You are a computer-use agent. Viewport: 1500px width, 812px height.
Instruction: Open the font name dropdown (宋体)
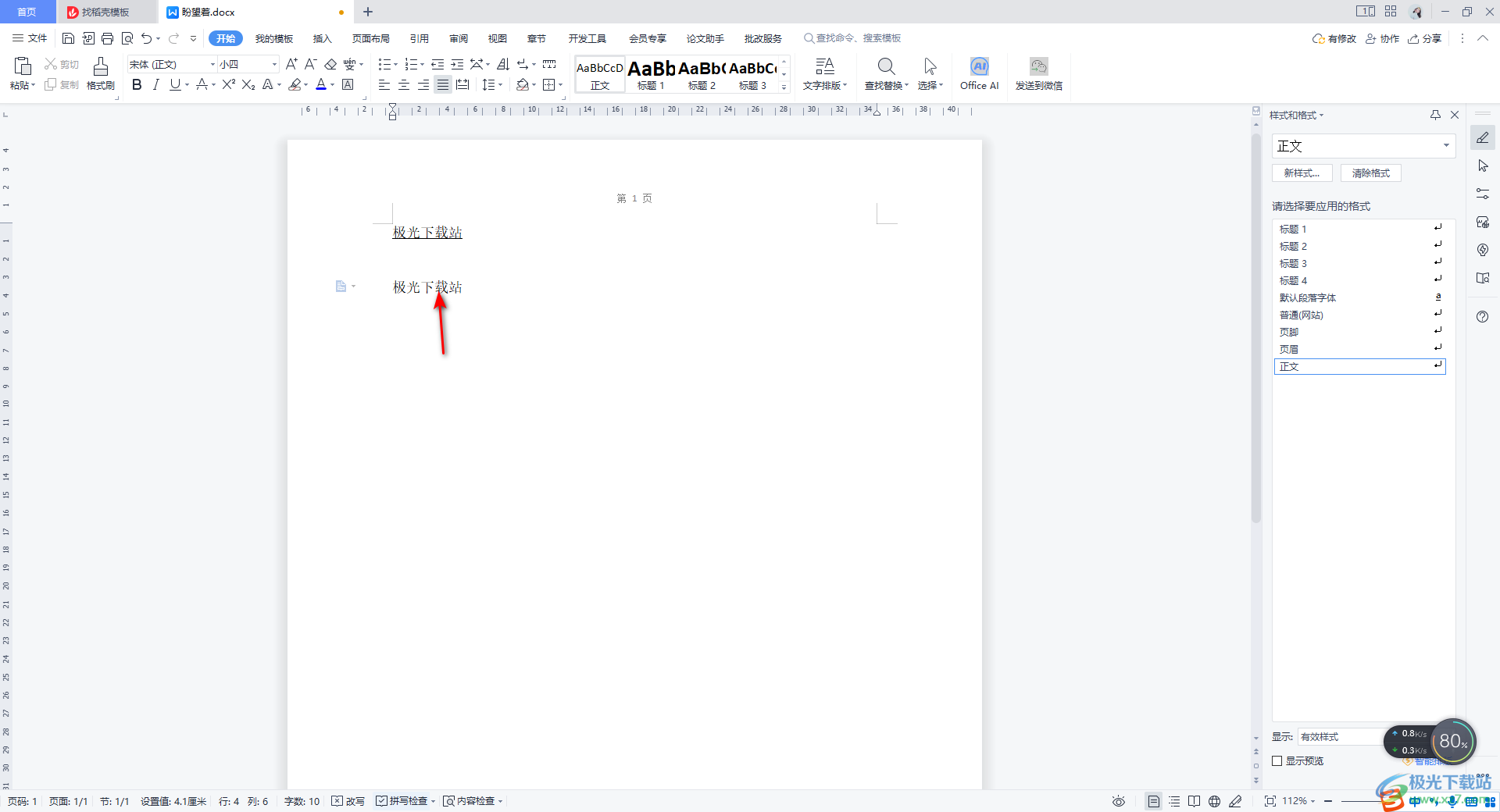point(212,64)
